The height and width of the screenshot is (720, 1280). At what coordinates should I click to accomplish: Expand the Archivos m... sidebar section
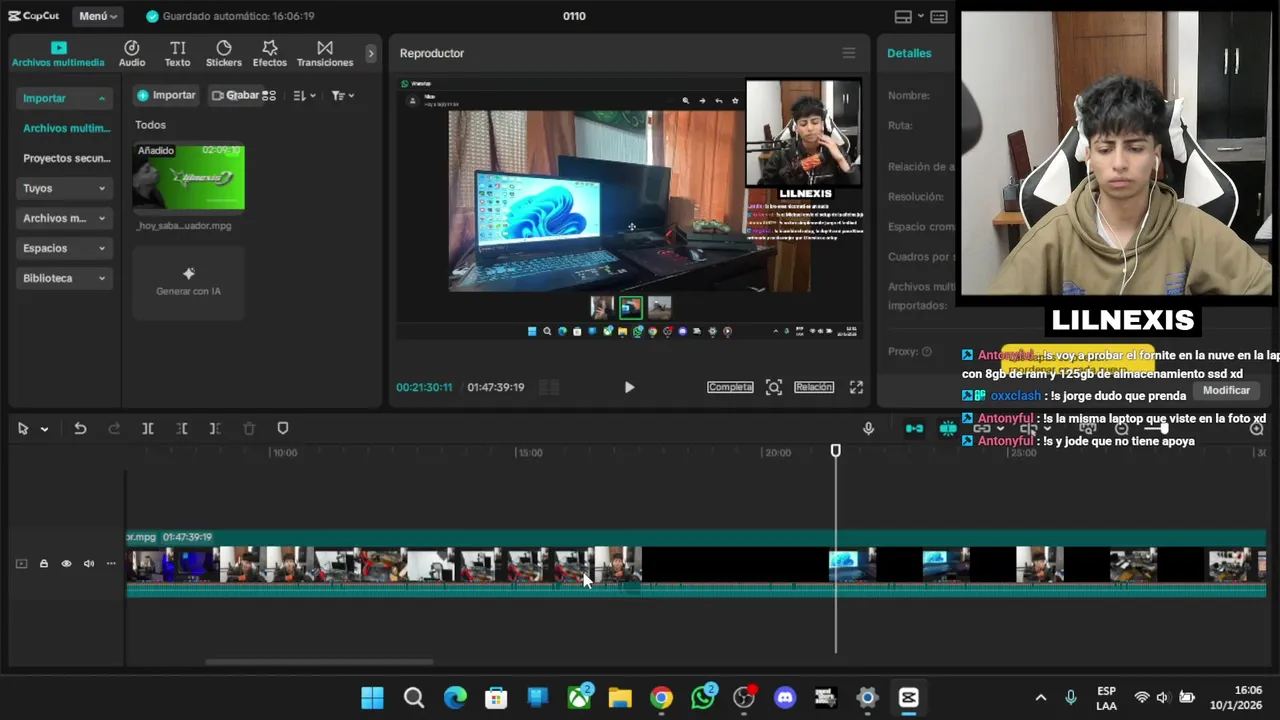coord(64,218)
